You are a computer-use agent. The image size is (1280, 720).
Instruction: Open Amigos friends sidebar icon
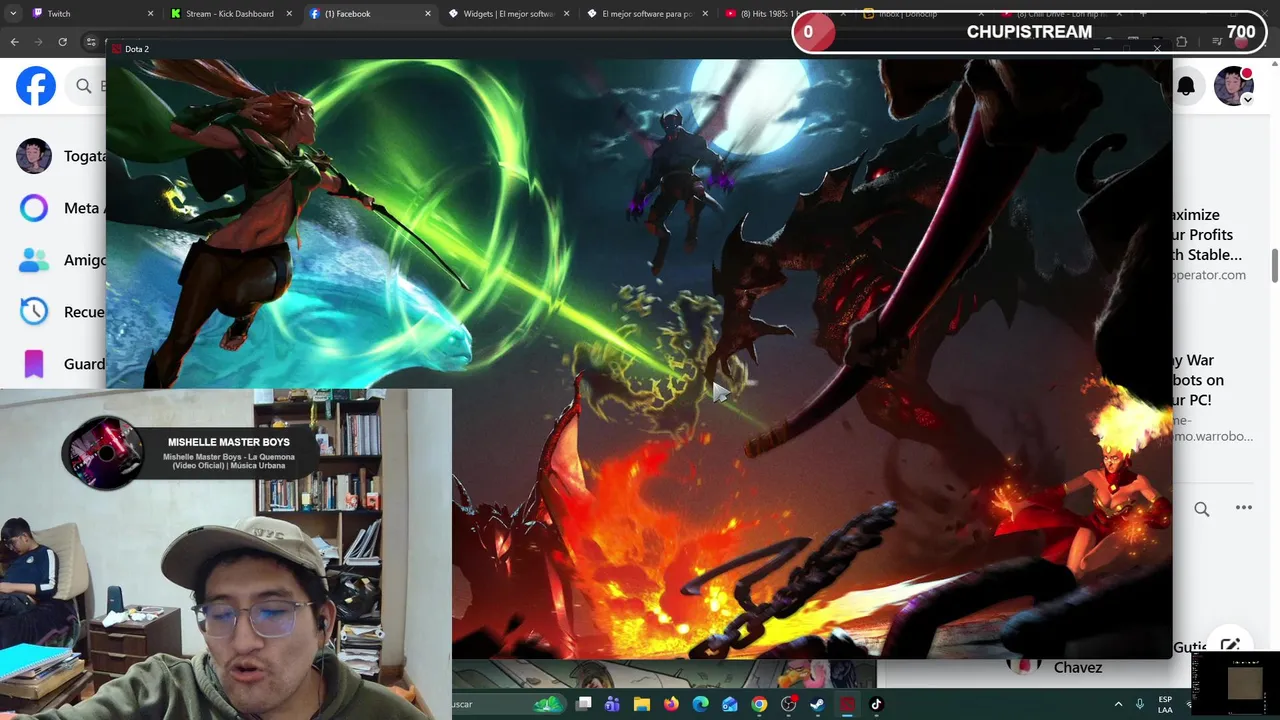tap(34, 260)
